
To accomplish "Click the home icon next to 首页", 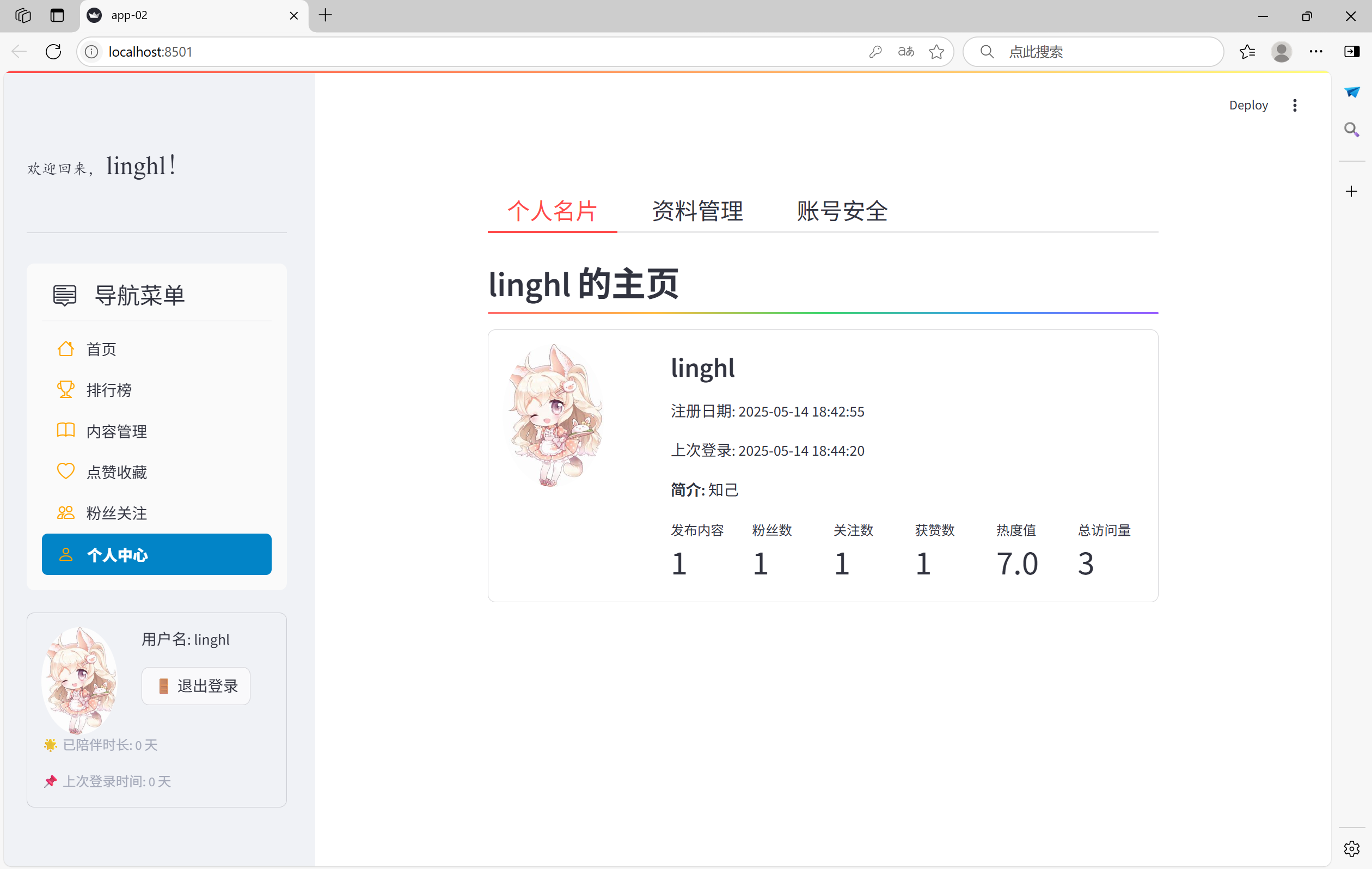I will pos(65,348).
